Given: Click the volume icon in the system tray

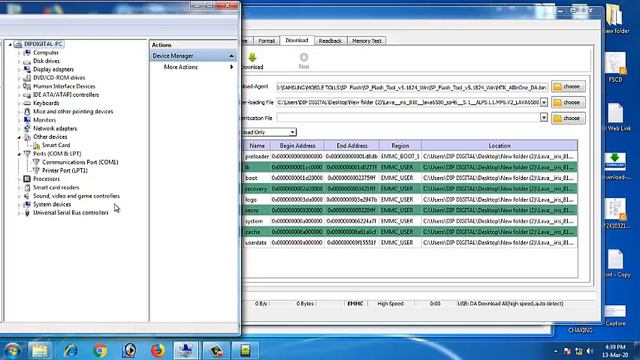Looking at the screenshot, I should (x=590, y=351).
